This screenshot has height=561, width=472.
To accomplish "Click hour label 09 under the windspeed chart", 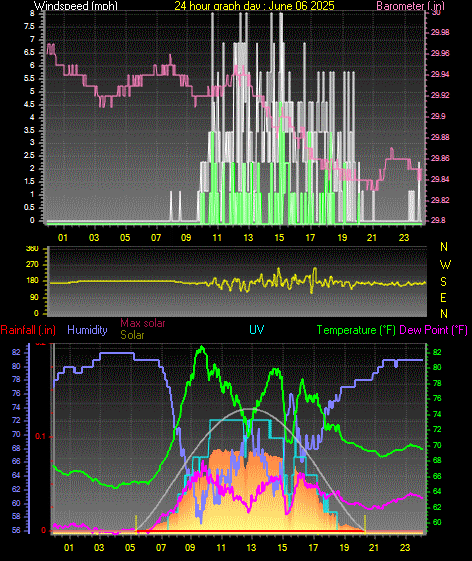I will click(x=186, y=238).
